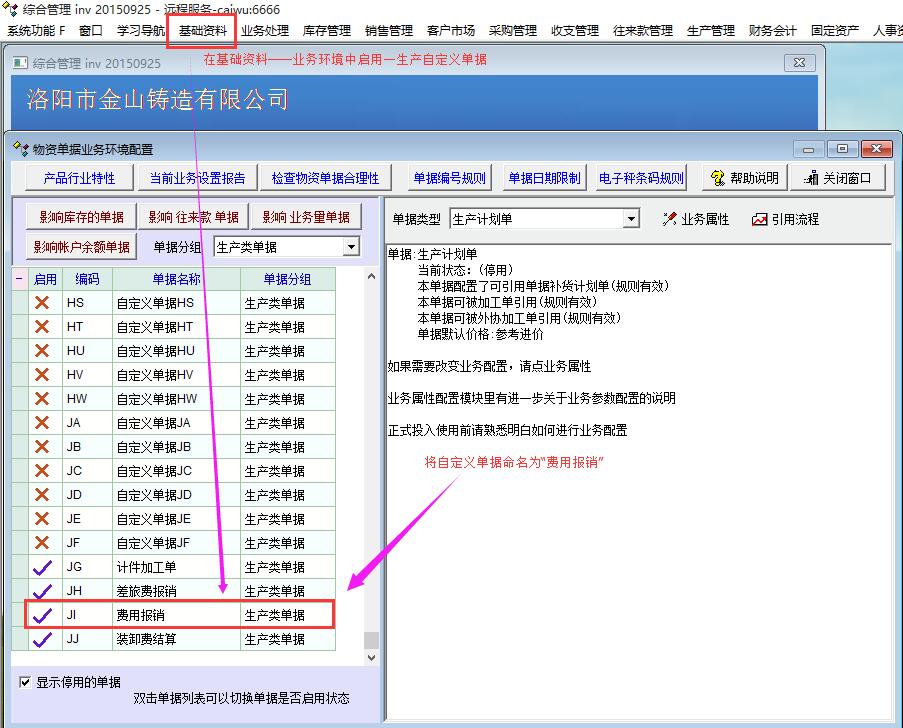Click the list's scroll down arrow
903x728 pixels.
coord(371,657)
